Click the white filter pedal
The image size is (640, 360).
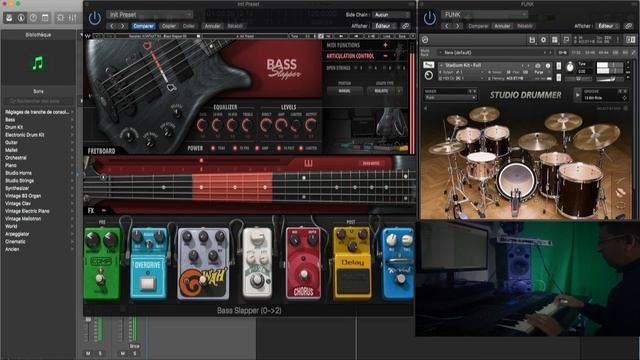click(x=257, y=262)
